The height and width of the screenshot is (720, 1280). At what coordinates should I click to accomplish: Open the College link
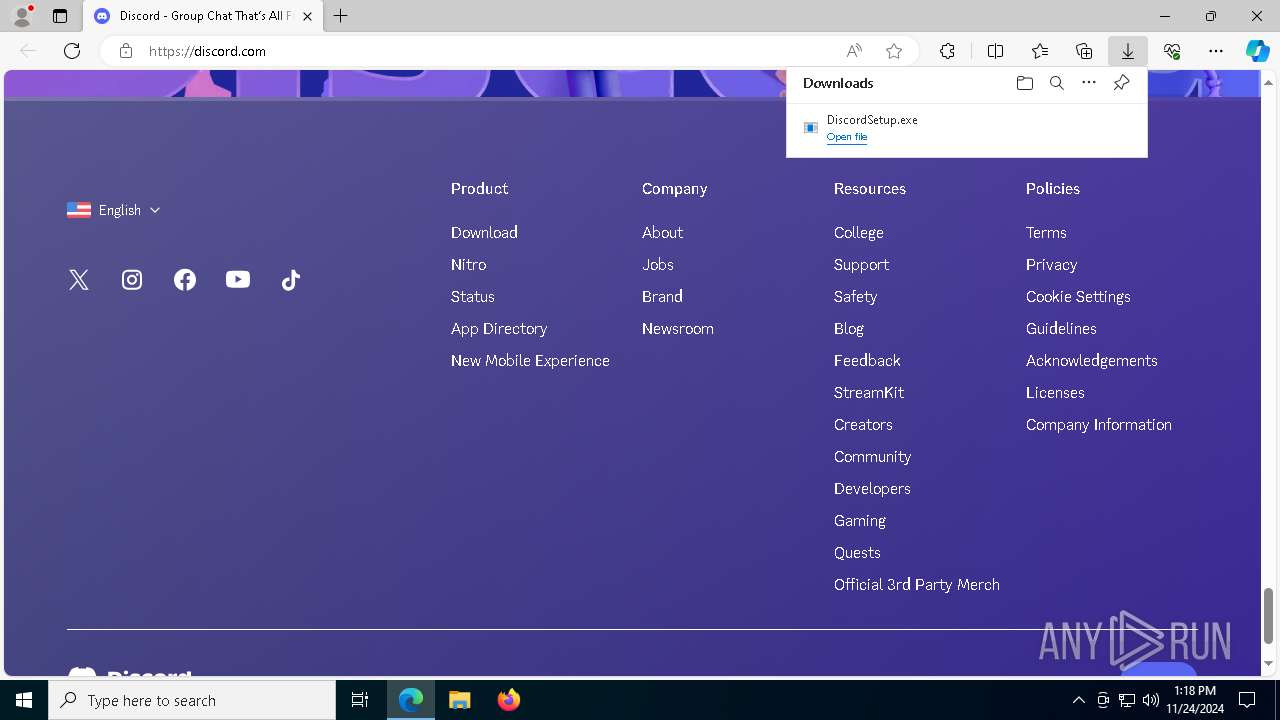(x=859, y=232)
